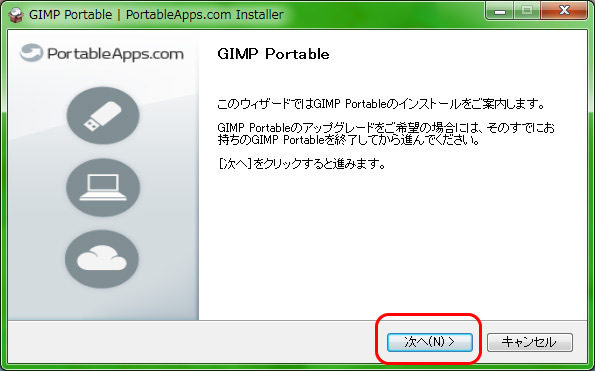Click the キャンセル button
The width and height of the screenshot is (595, 371).
click(x=530, y=342)
